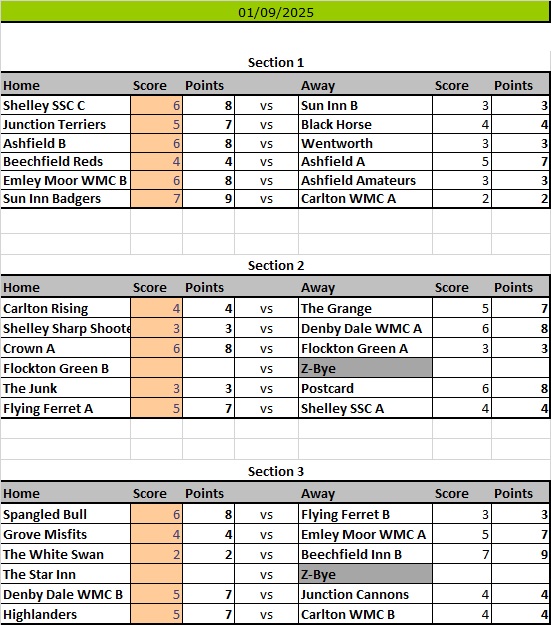Select The Grange away team cell

365,308
